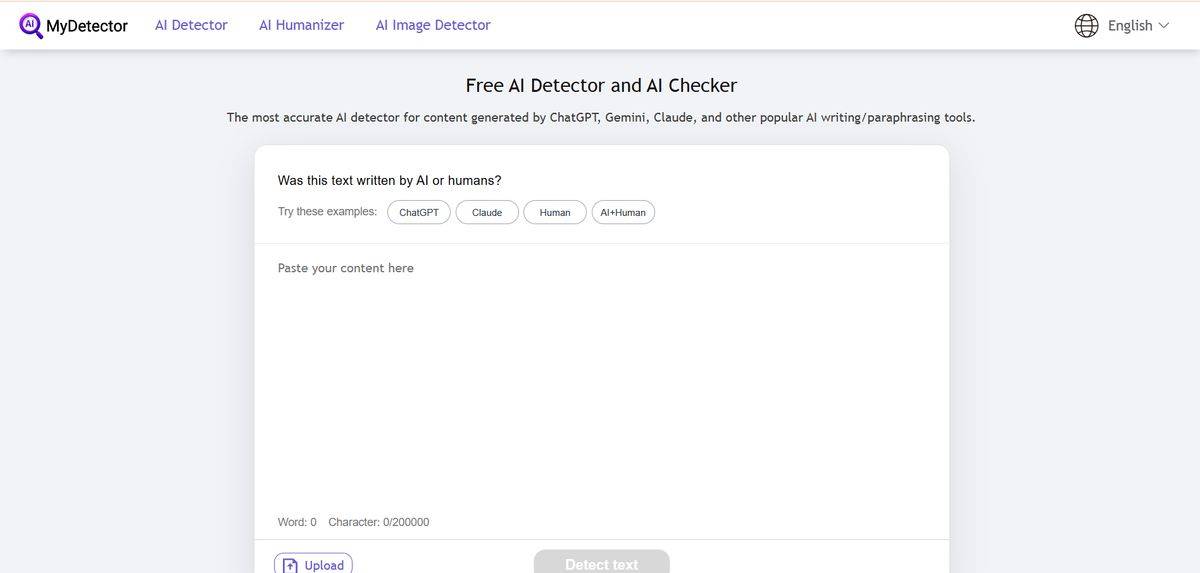Click the upload arrow icon

click(290, 566)
